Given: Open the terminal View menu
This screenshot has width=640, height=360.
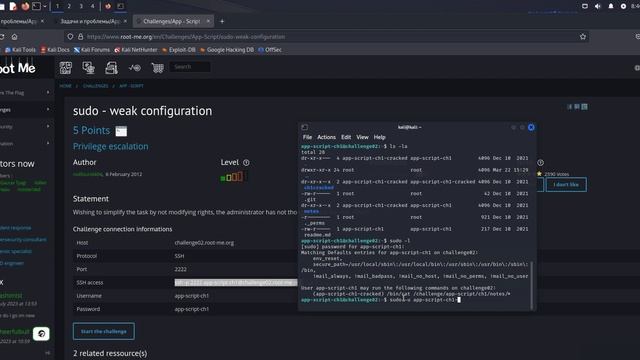Looking at the screenshot, I should pyautogui.click(x=362, y=137).
